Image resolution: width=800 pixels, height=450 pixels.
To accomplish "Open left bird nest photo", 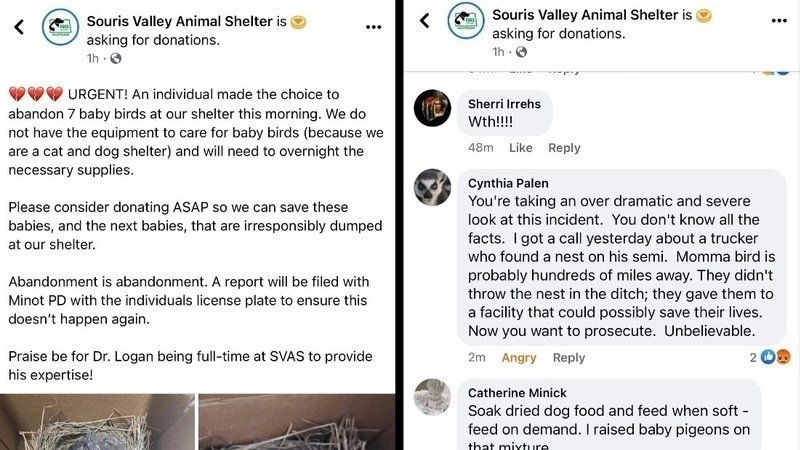I will tap(98, 421).
